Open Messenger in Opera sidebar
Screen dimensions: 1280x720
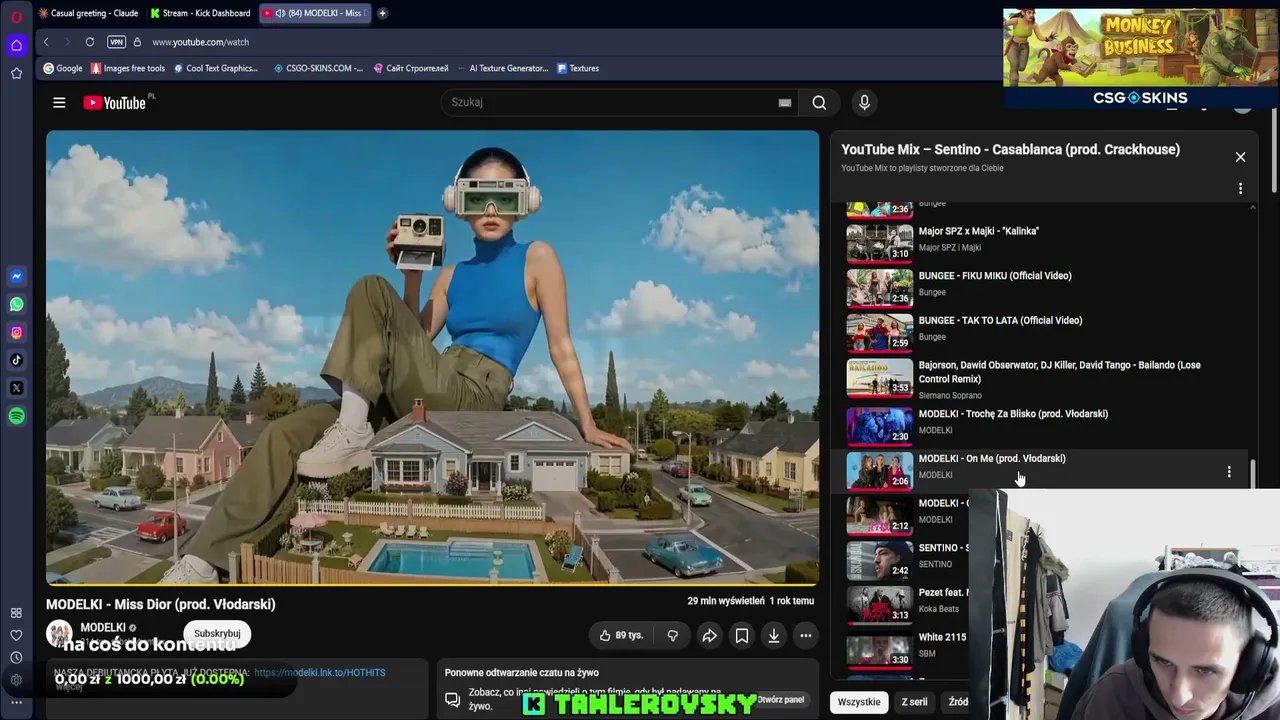(x=16, y=276)
